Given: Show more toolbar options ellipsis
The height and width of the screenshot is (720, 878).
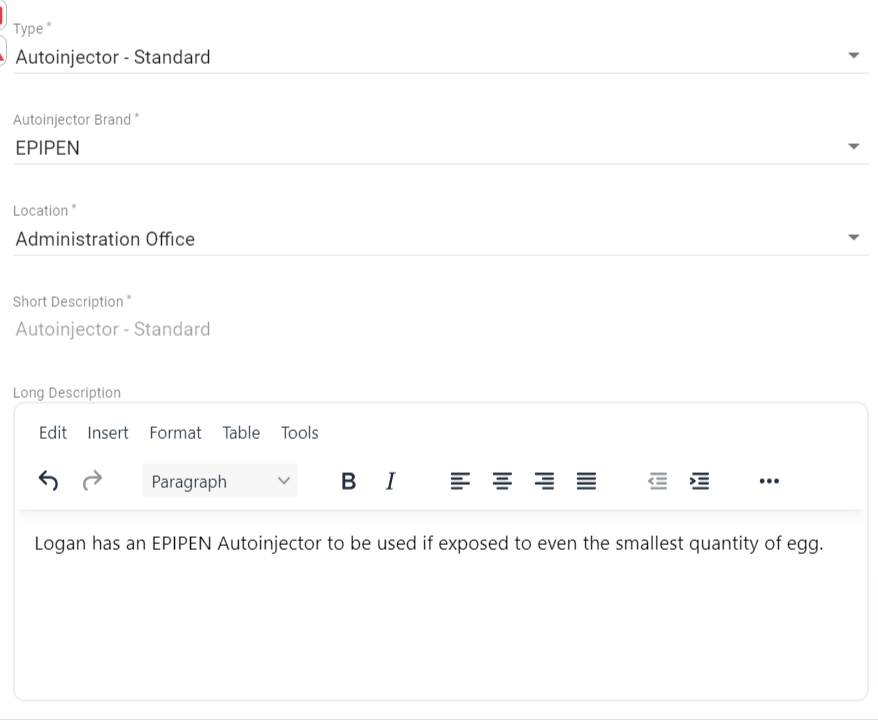Looking at the screenshot, I should [768, 481].
